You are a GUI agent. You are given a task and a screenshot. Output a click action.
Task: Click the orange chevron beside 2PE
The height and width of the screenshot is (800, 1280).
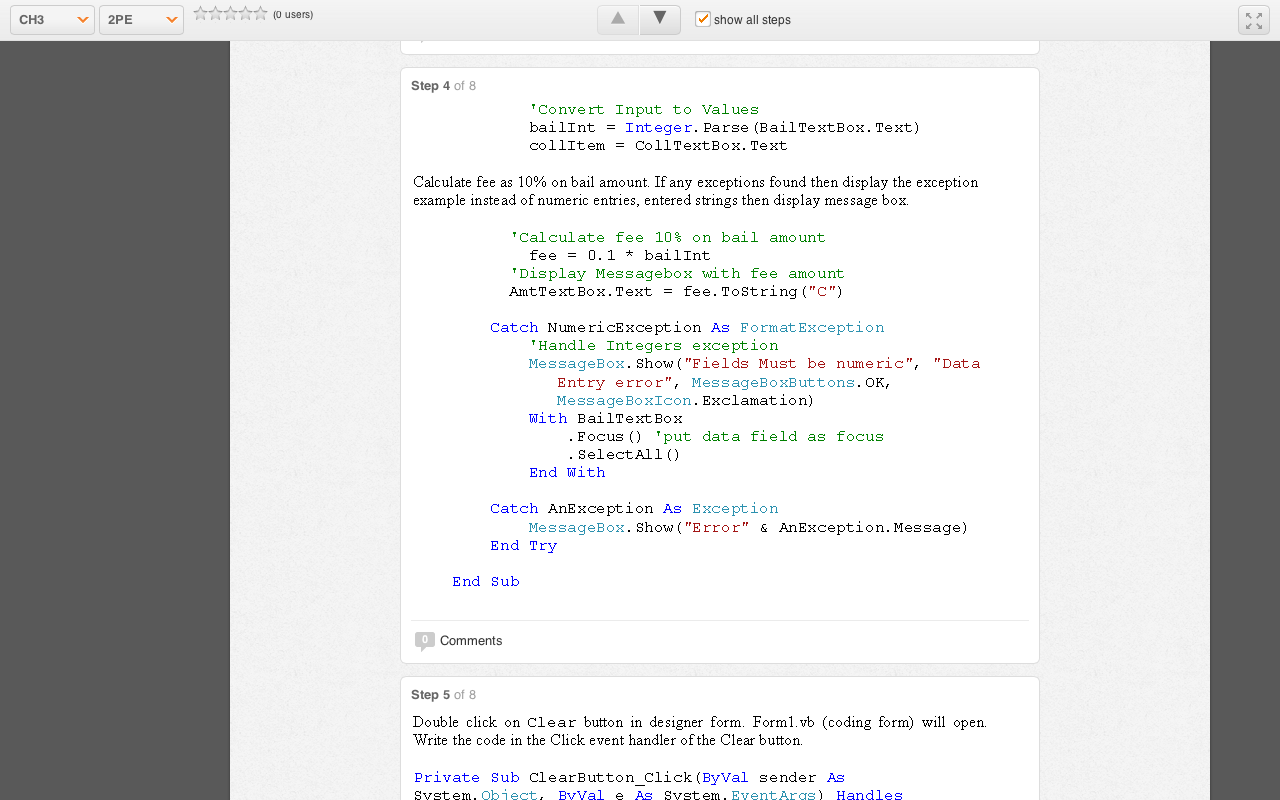tap(172, 20)
